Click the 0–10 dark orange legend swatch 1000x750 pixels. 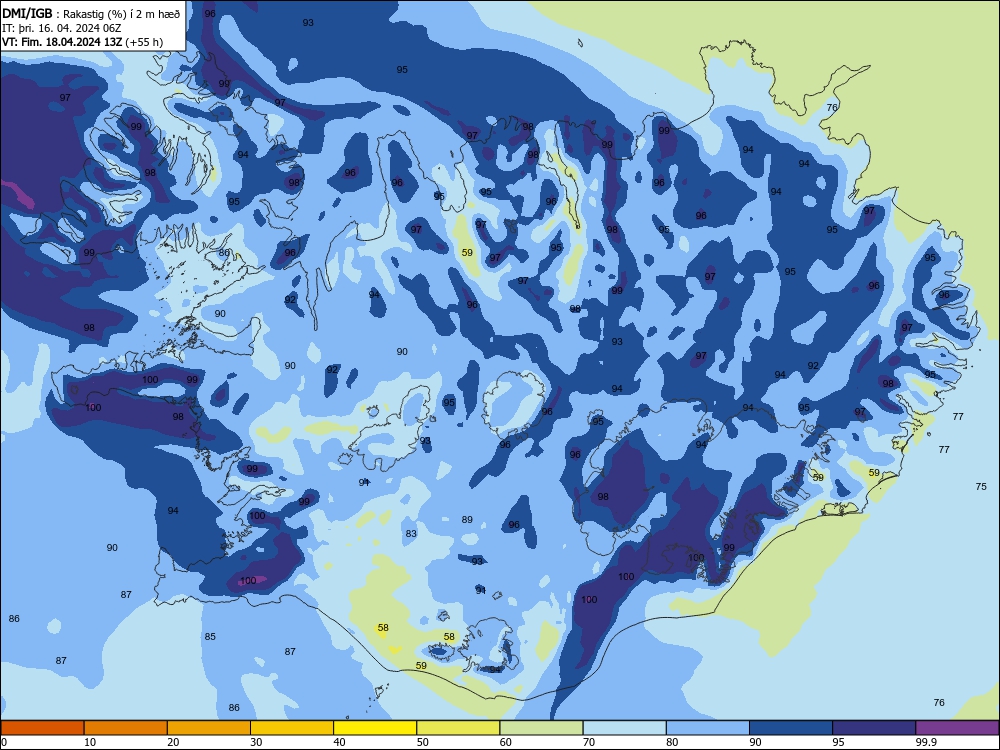[x=42, y=728]
